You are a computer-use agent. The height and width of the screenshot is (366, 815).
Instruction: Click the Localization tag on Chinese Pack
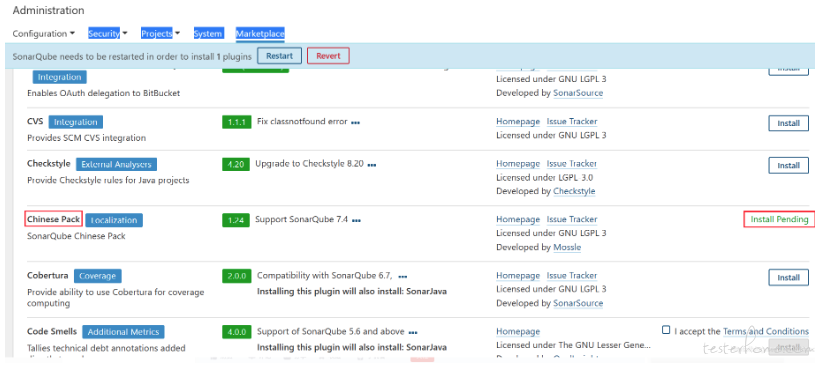(x=114, y=220)
